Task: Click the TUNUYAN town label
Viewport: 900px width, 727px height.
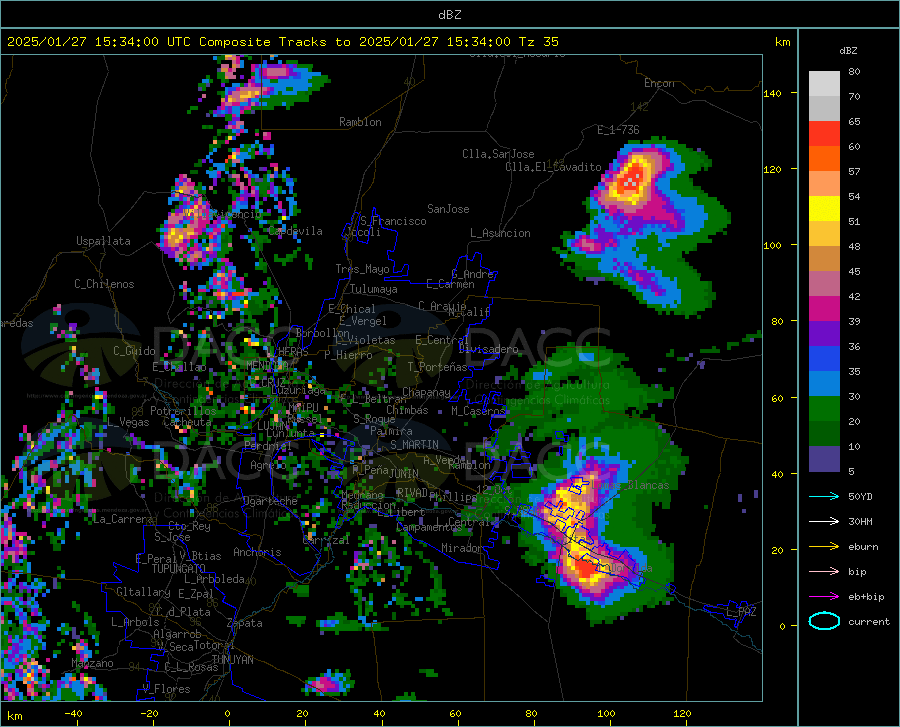Action: (232, 659)
